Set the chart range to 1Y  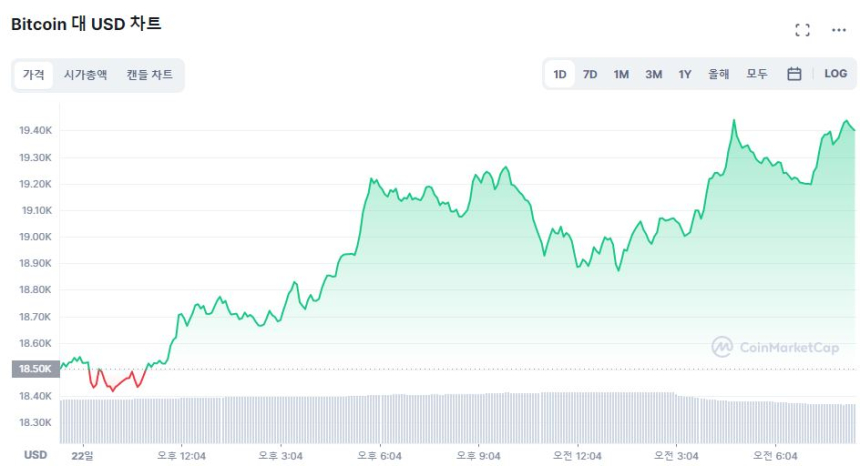685,74
